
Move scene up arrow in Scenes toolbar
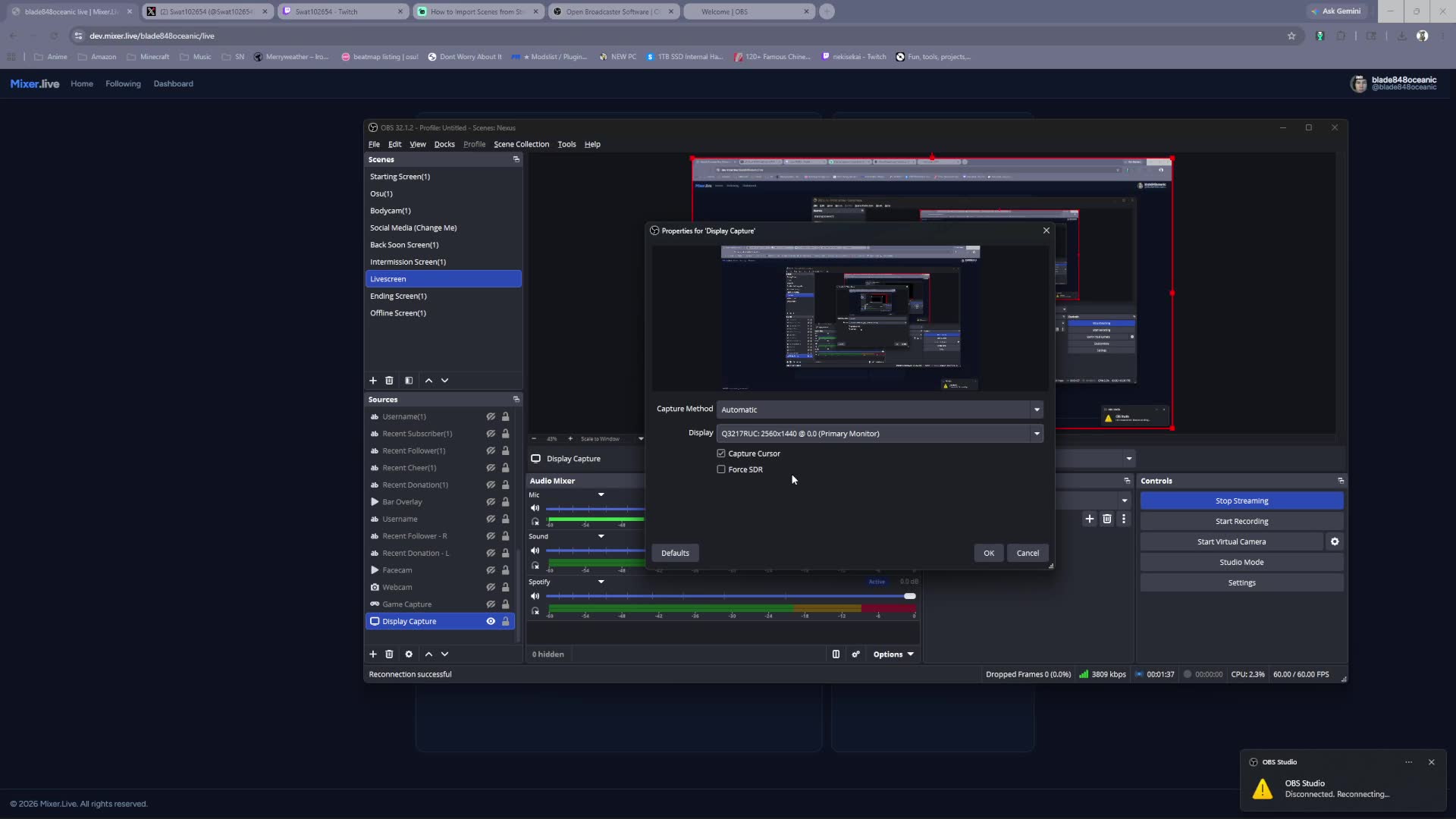tap(428, 381)
